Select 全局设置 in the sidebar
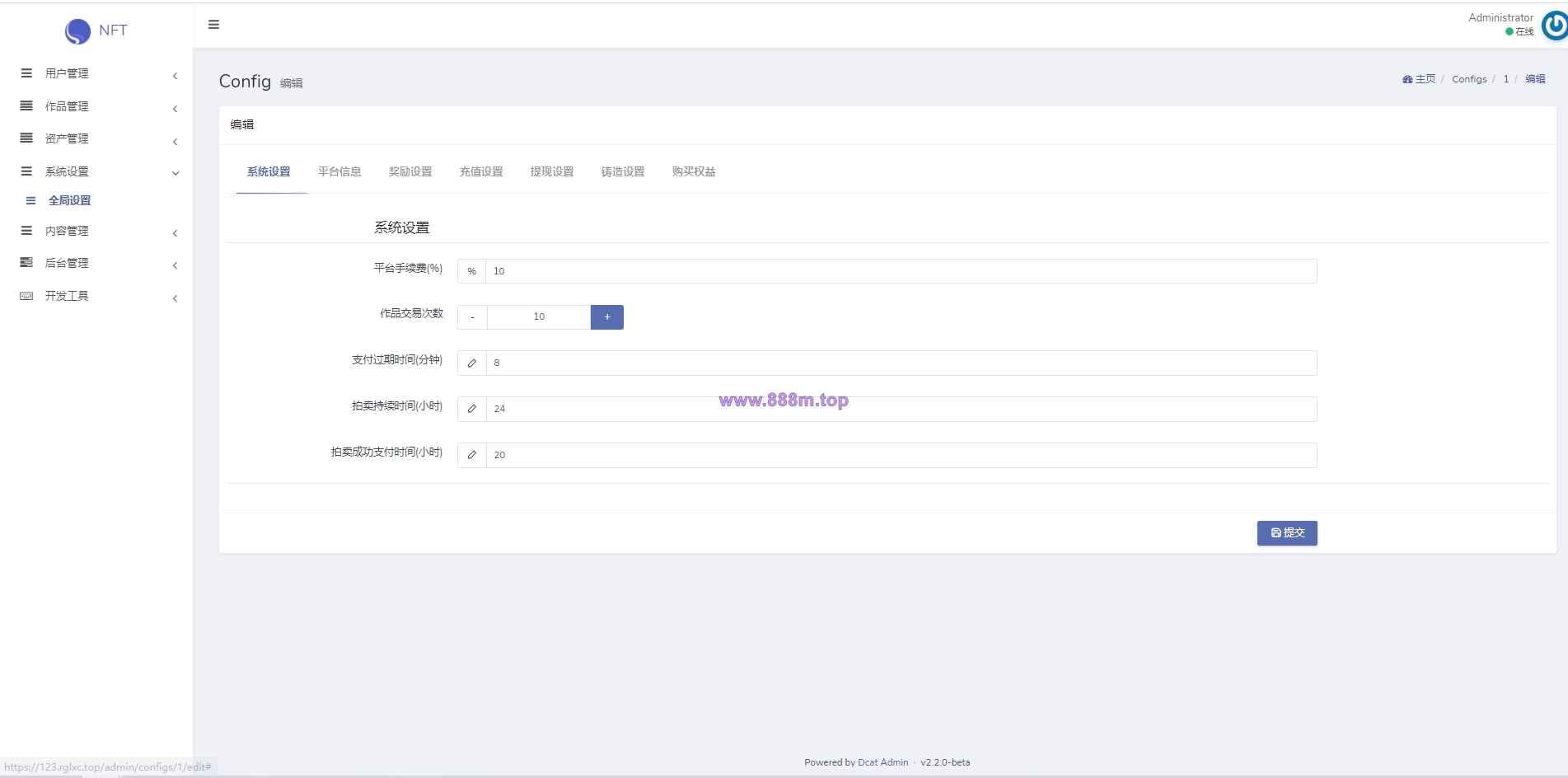Image resolution: width=1568 pixels, height=778 pixels. [x=69, y=201]
